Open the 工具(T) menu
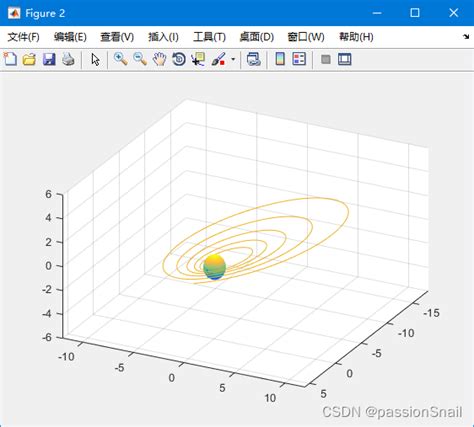This screenshot has height=427, width=474. [x=209, y=37]
